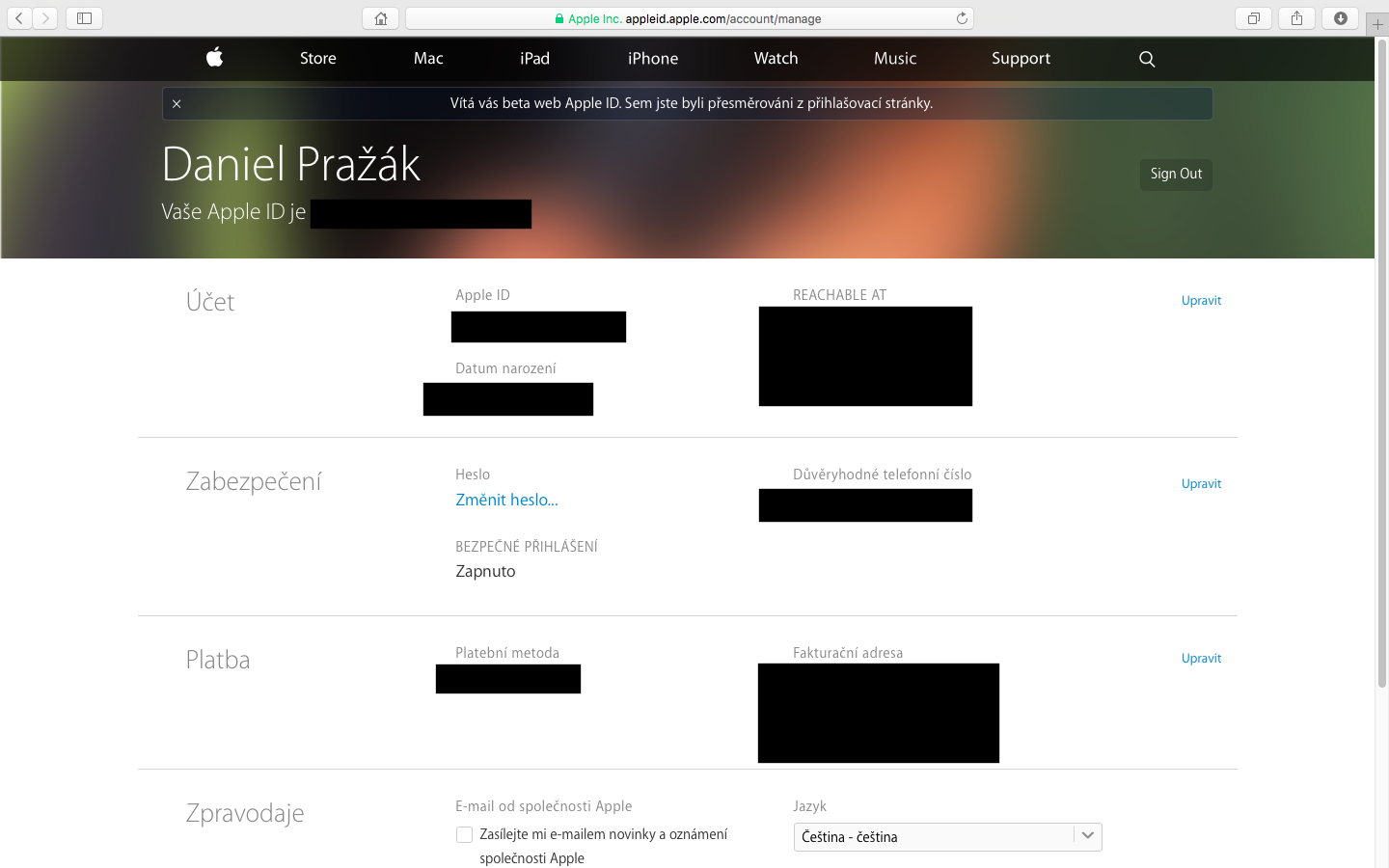Click the Zpravodaje section heading
The width and height of the screenshot is (1389, 868).
pos(245,813)
